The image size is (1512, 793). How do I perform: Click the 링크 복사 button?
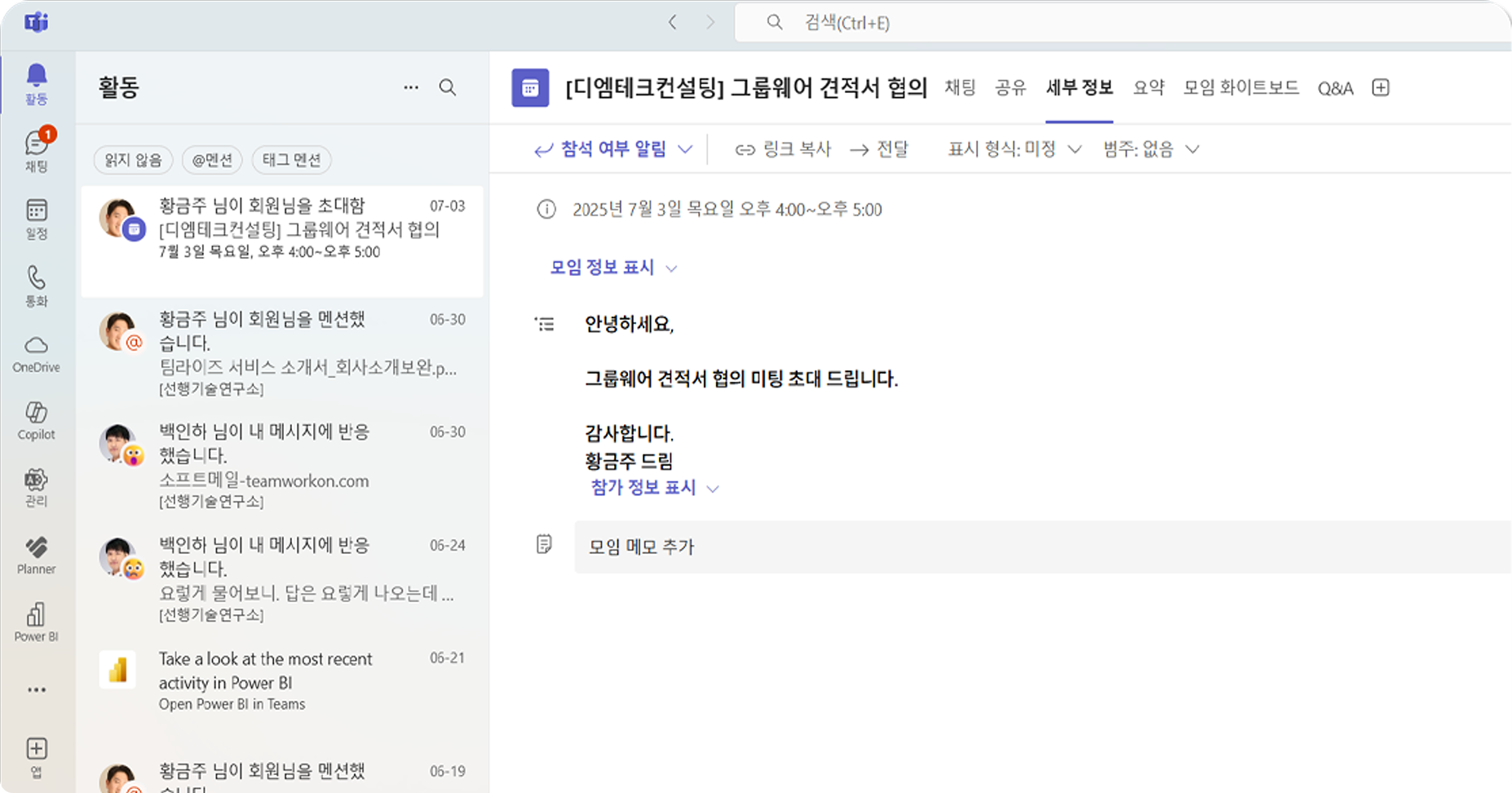click(783, 149)
